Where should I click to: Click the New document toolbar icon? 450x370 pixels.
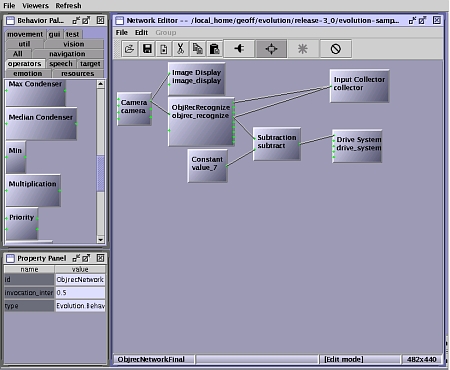pyautogui.click(x=164, y=49)
